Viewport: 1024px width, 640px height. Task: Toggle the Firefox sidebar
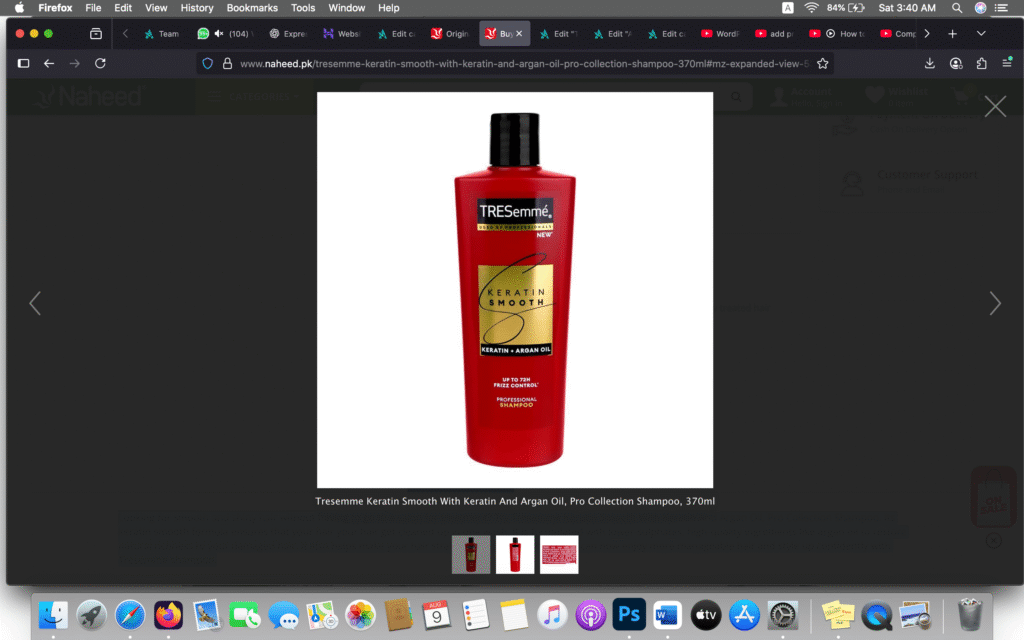(x=24, y=63)
